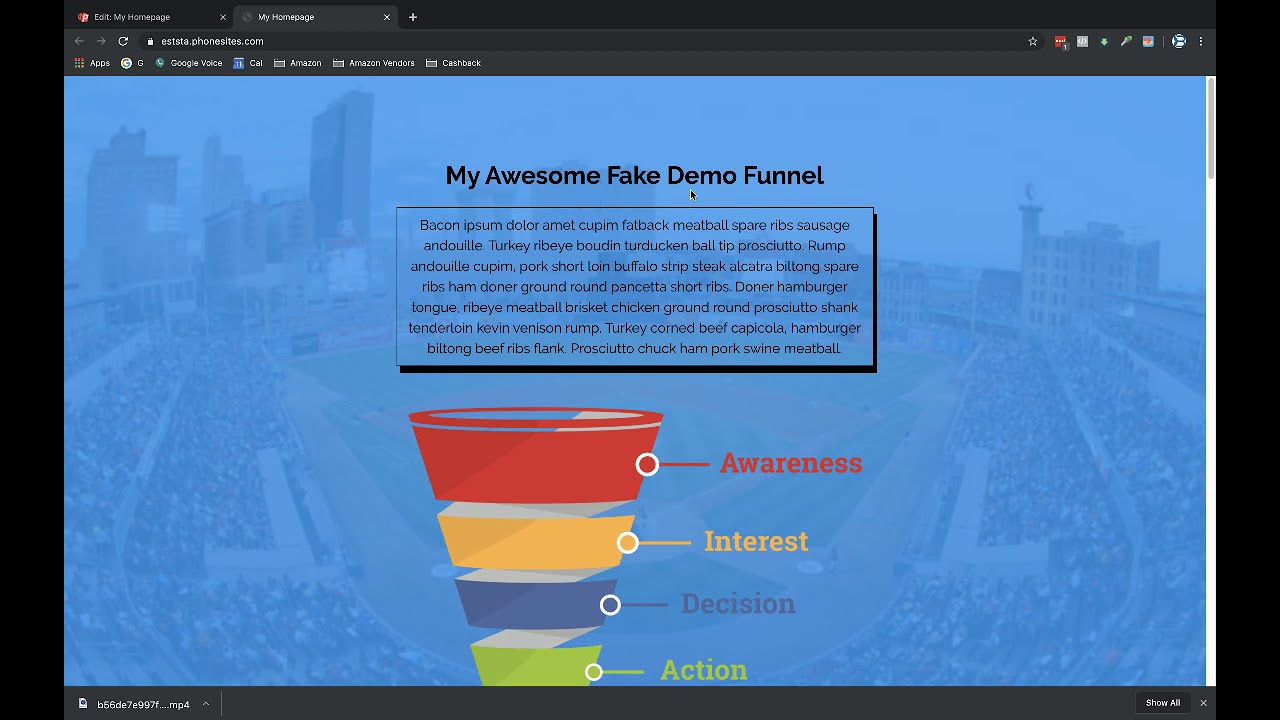Image resolution: width=1280 pixels, height=720 pixels.
Task: View site security lock info
Action: [150, 41]
